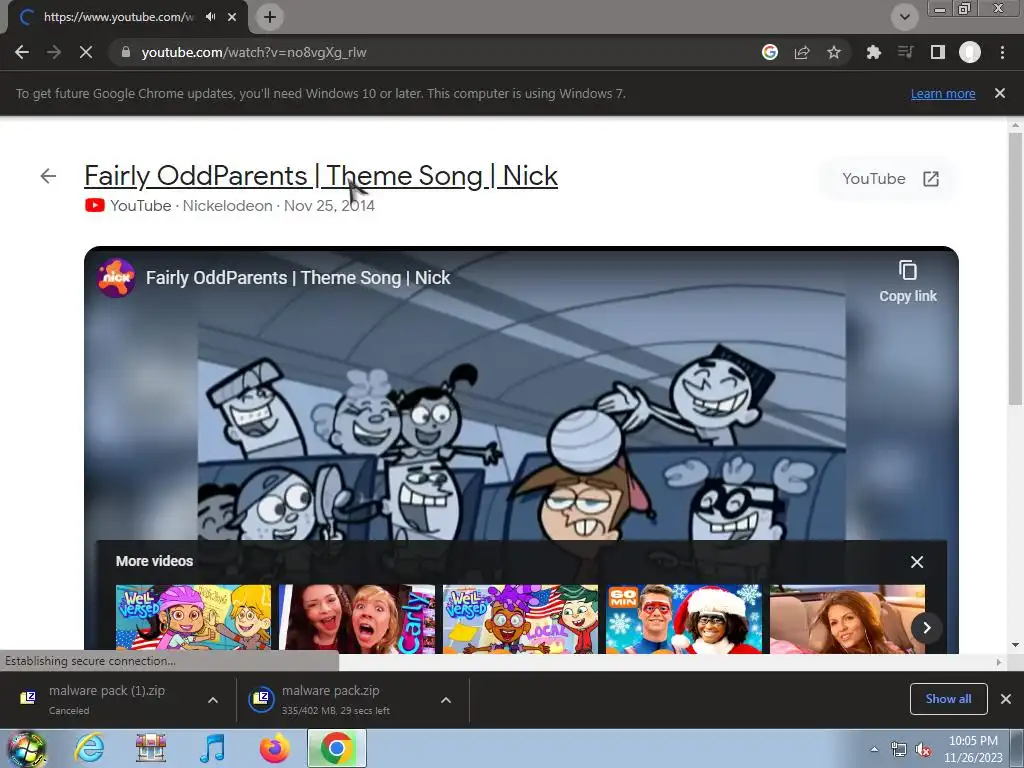Expand options for malware pack.zip download
This screenshot has width=1024, height=768.
click(x=446, y=700)
